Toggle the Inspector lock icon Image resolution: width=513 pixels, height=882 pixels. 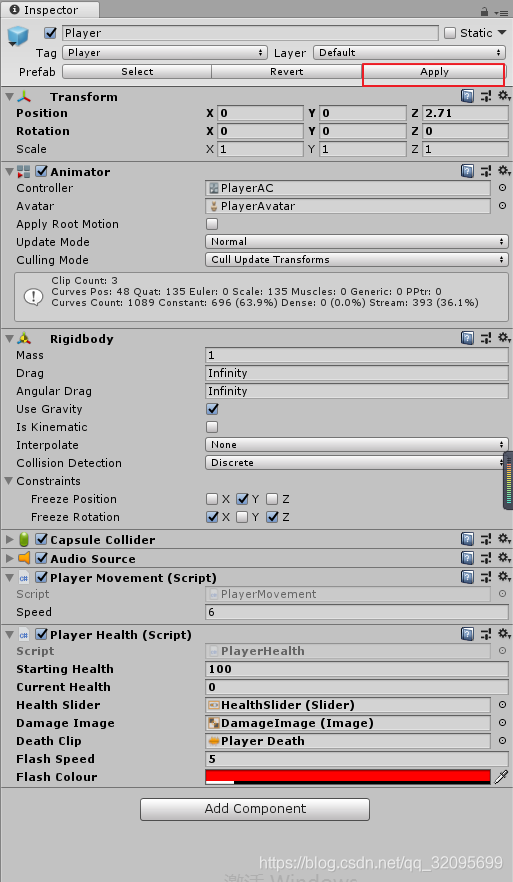(484, 11)
